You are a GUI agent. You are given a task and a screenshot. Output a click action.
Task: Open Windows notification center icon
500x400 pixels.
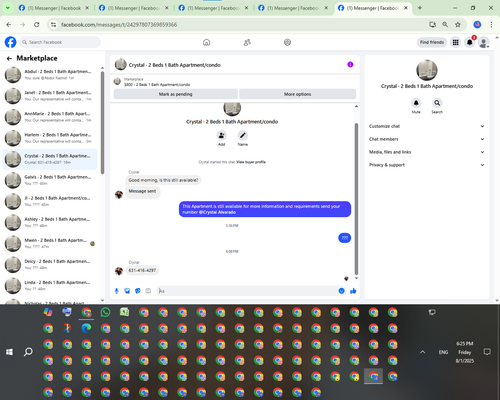point(487,352)
